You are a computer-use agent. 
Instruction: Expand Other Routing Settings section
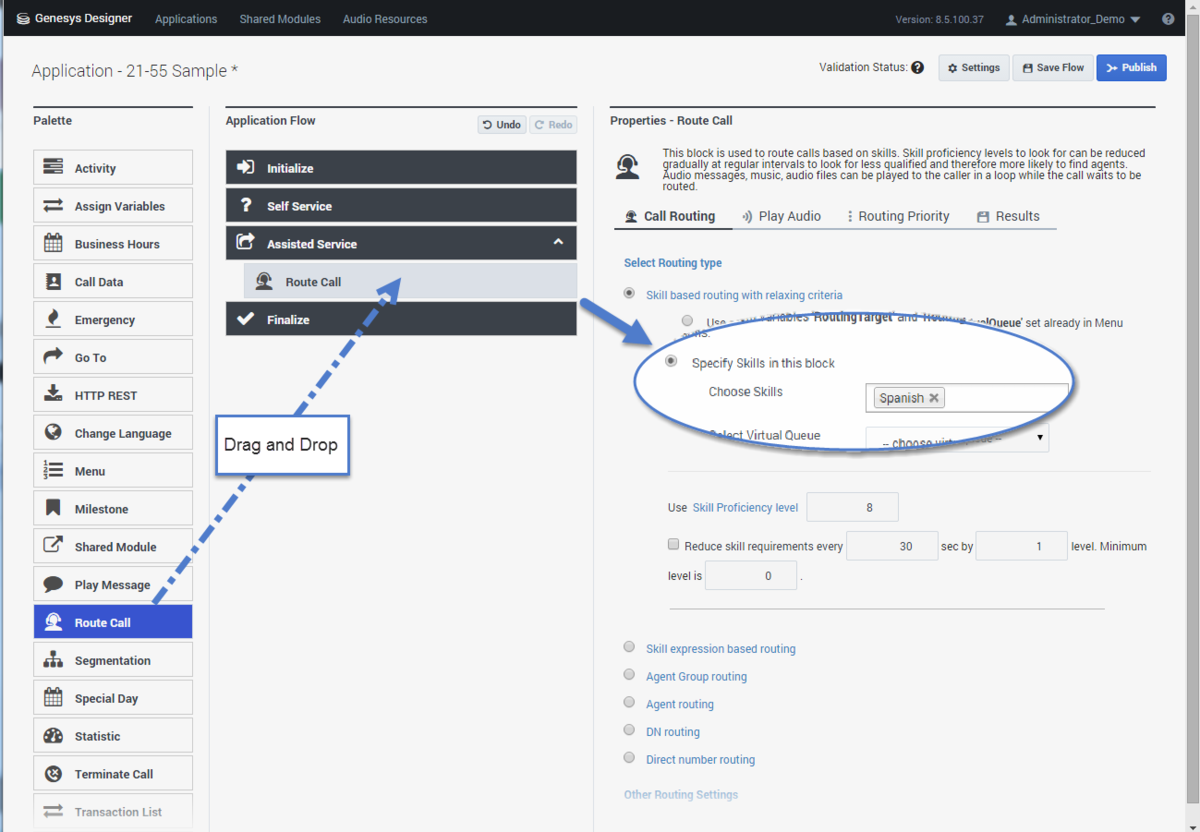[681, 795]
